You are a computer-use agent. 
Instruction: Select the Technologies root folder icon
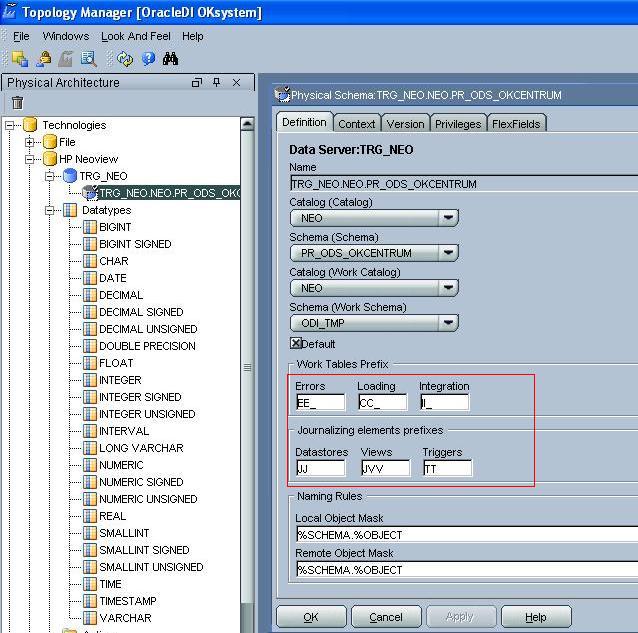(x=30, y=125)
